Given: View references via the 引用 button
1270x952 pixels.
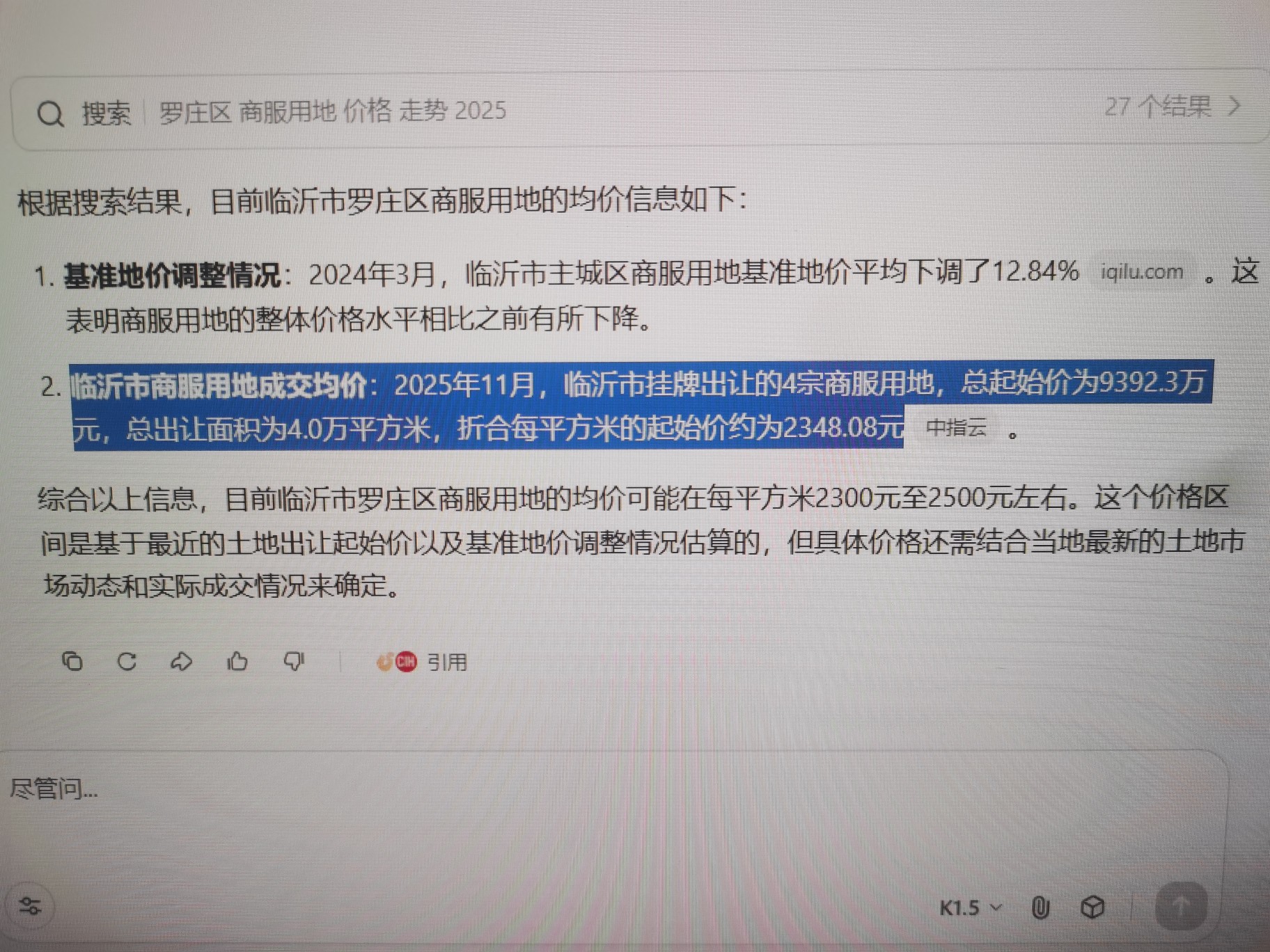Looking at the screenshot, I should 446,662.
